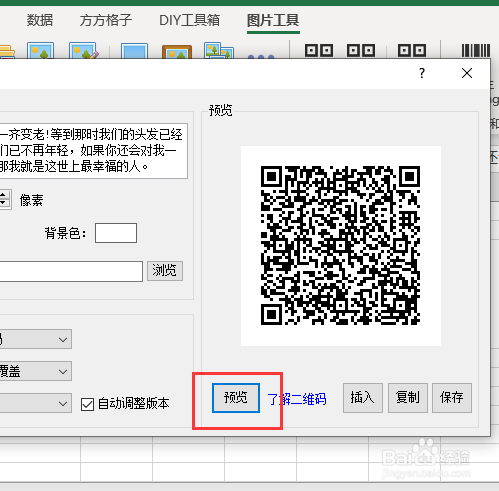Screen dimensions: 499x491
Task: Click the QR code preview image
Action: [x=341, y=246]
